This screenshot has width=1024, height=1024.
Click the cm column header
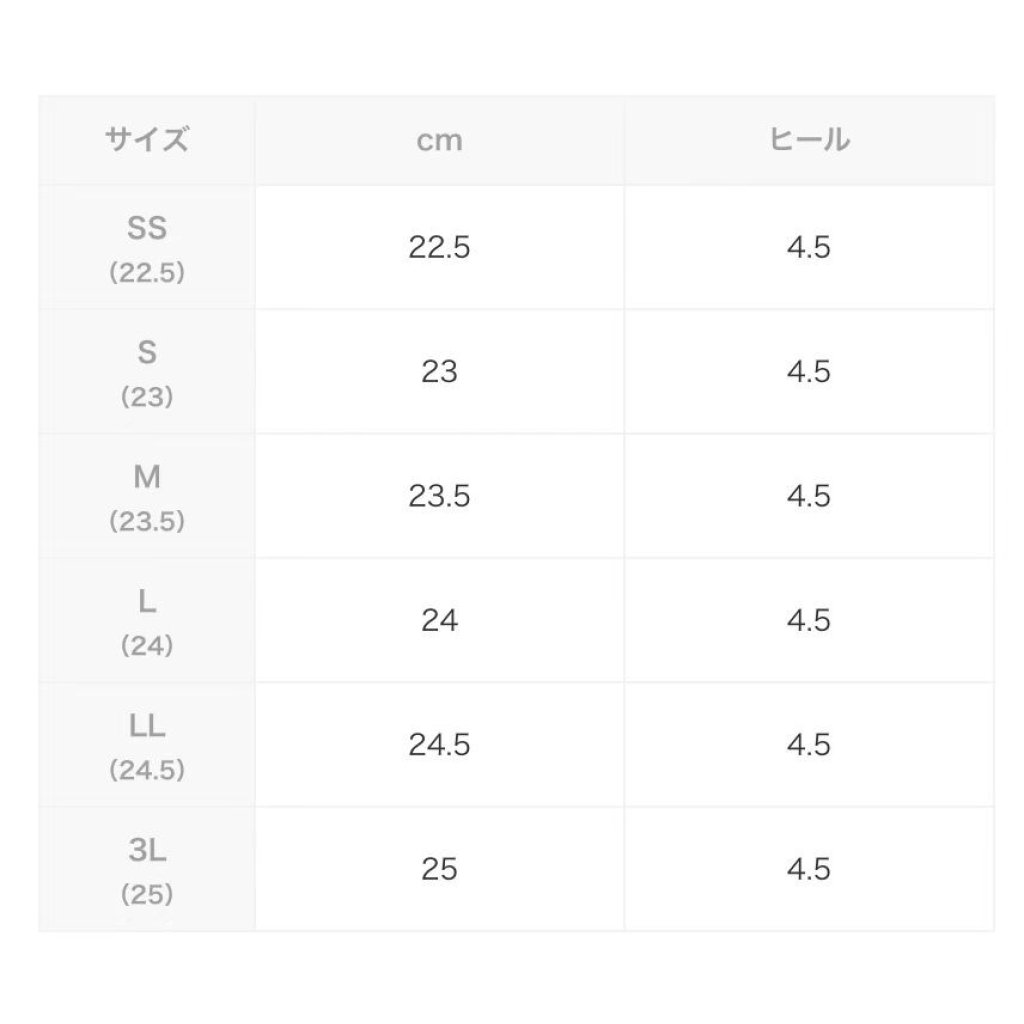pos(439,140)
